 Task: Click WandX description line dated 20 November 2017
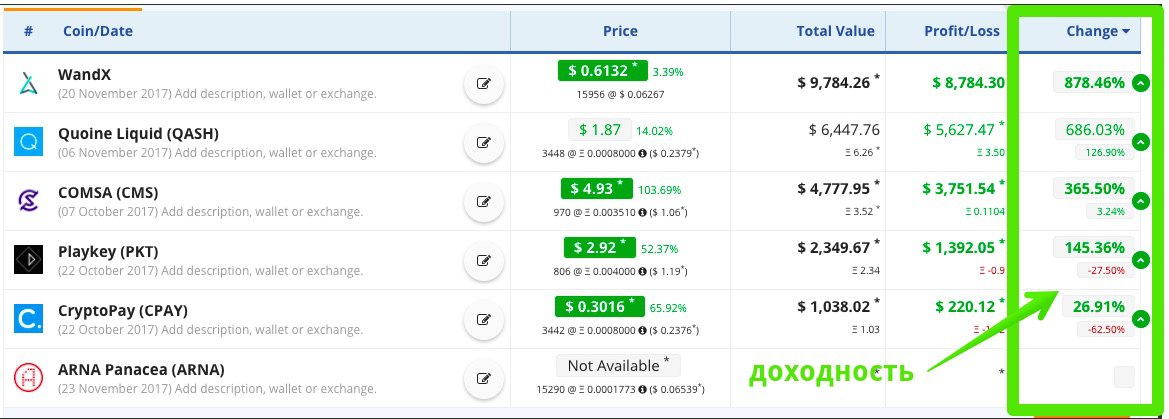coord(217,94)
